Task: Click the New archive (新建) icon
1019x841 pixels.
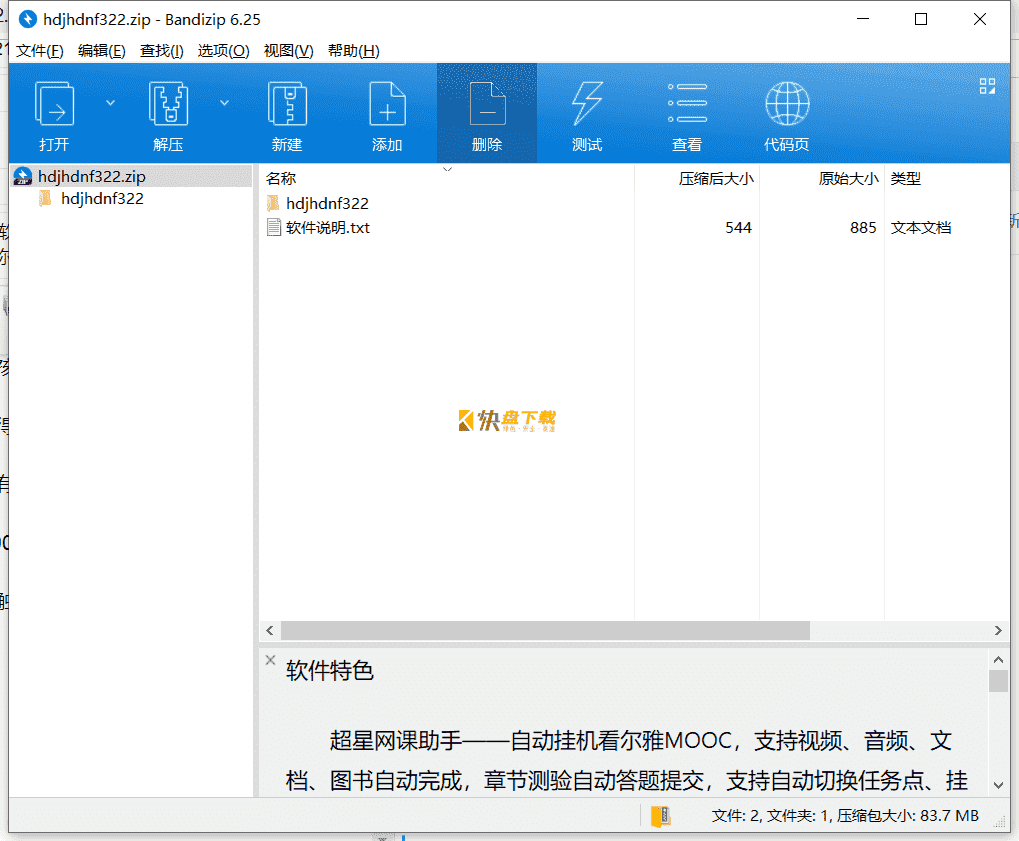Action: (287, 103)
